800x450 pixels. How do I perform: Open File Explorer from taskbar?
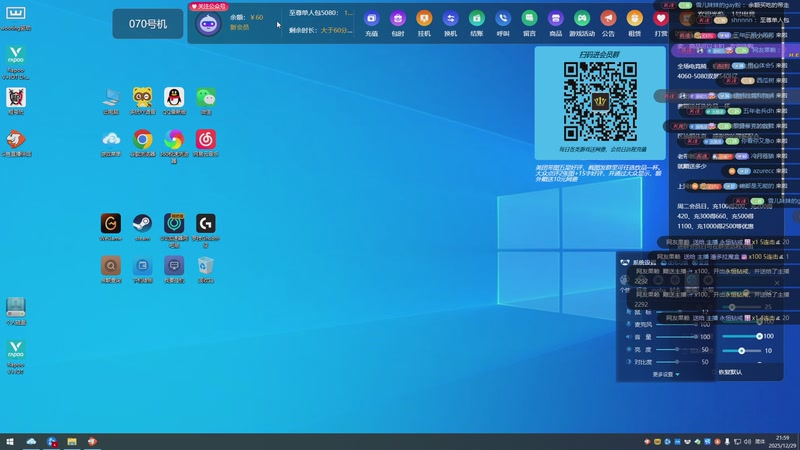72,442
